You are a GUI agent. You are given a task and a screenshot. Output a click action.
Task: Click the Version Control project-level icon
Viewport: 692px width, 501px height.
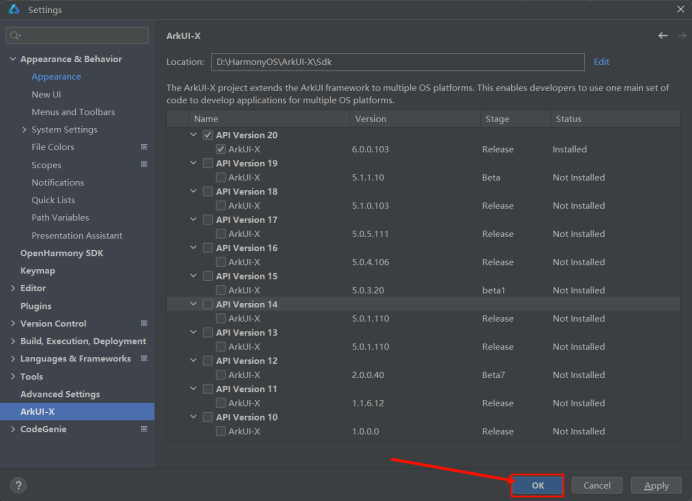[x=144, y=324]
